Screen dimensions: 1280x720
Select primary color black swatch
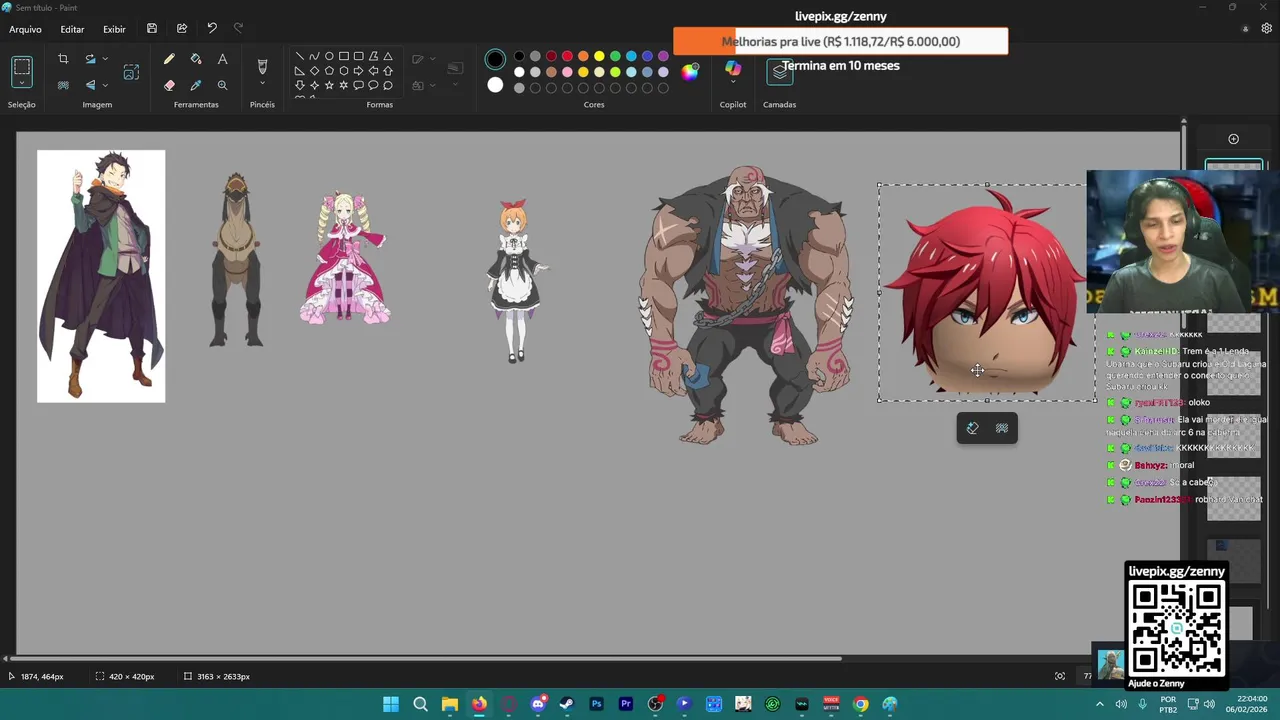coord(495,59)
